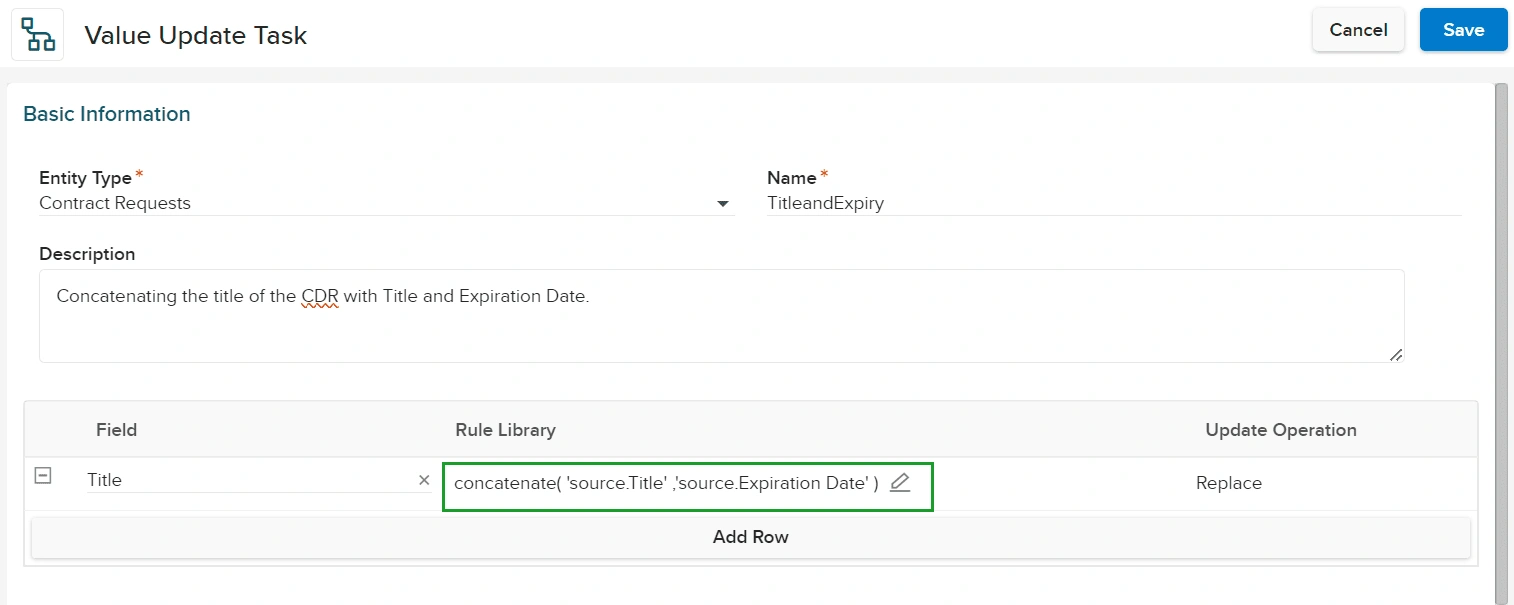This screenshot has height=605, width=1514.
Task: Click the Title field input in the row
Action: [248, 480]
